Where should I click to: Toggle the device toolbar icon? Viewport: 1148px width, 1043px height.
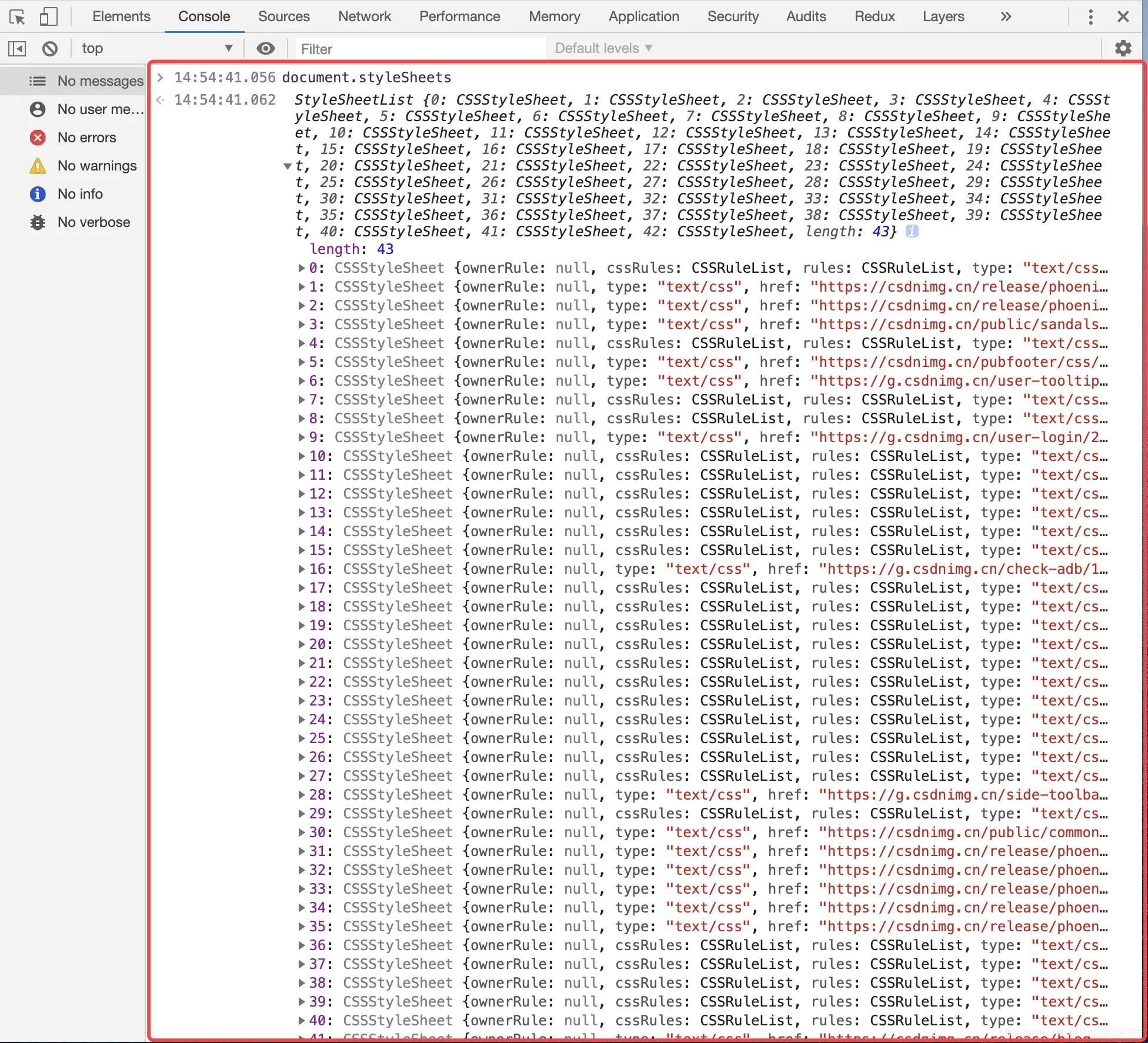[x=48, y=17]
